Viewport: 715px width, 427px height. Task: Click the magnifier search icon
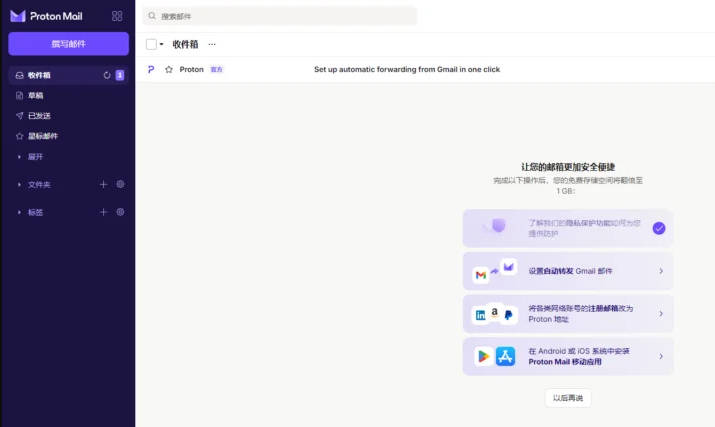pos(152,16)
